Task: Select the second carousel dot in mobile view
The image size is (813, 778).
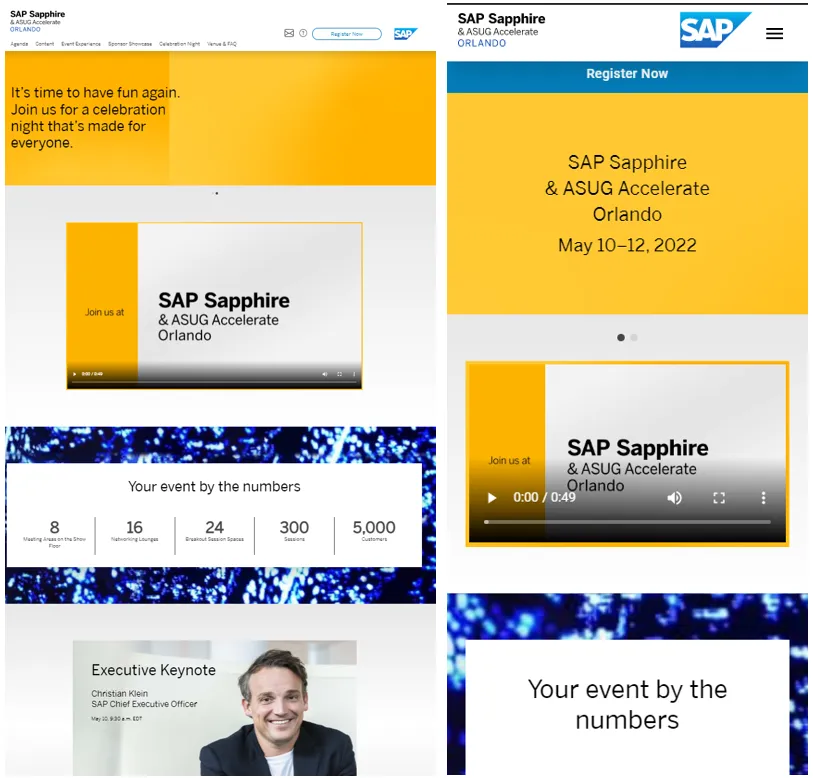Action: (634, 338)
